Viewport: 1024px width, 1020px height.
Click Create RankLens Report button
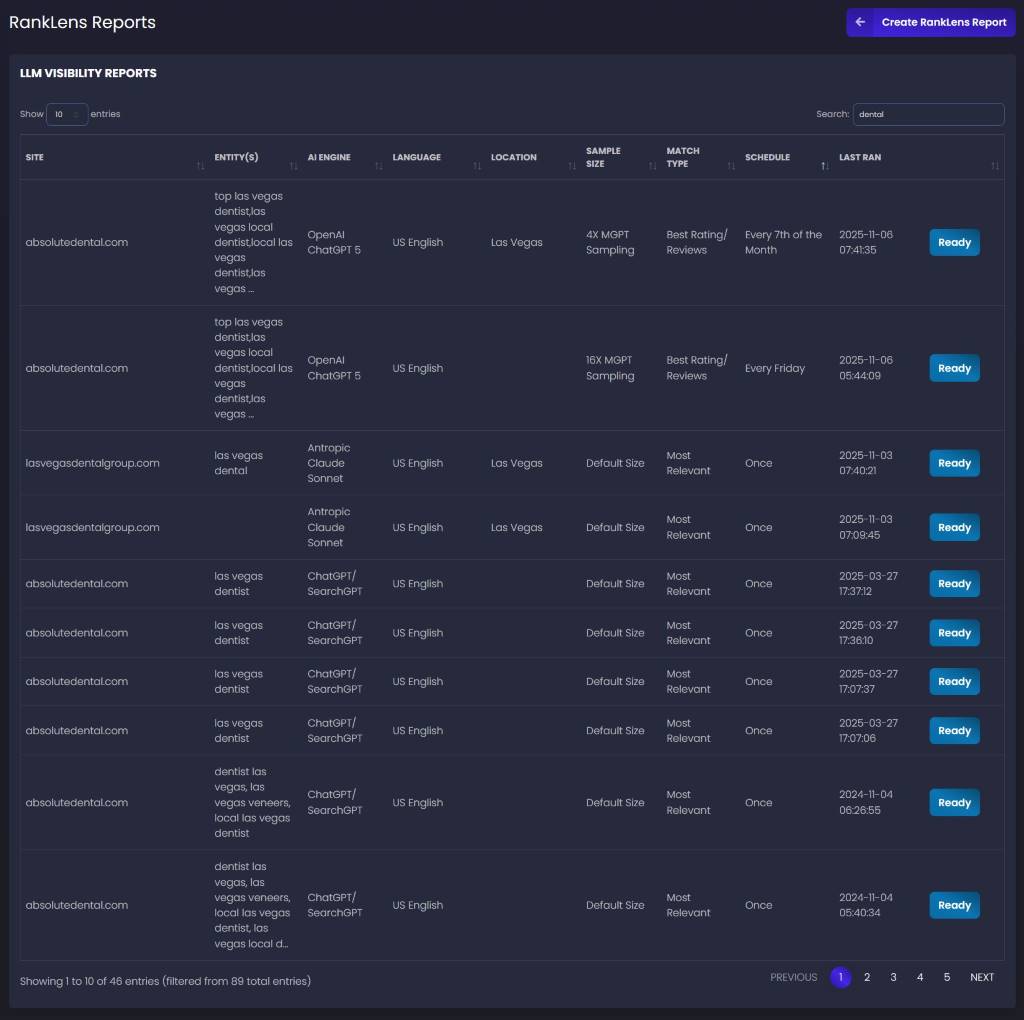930,22
